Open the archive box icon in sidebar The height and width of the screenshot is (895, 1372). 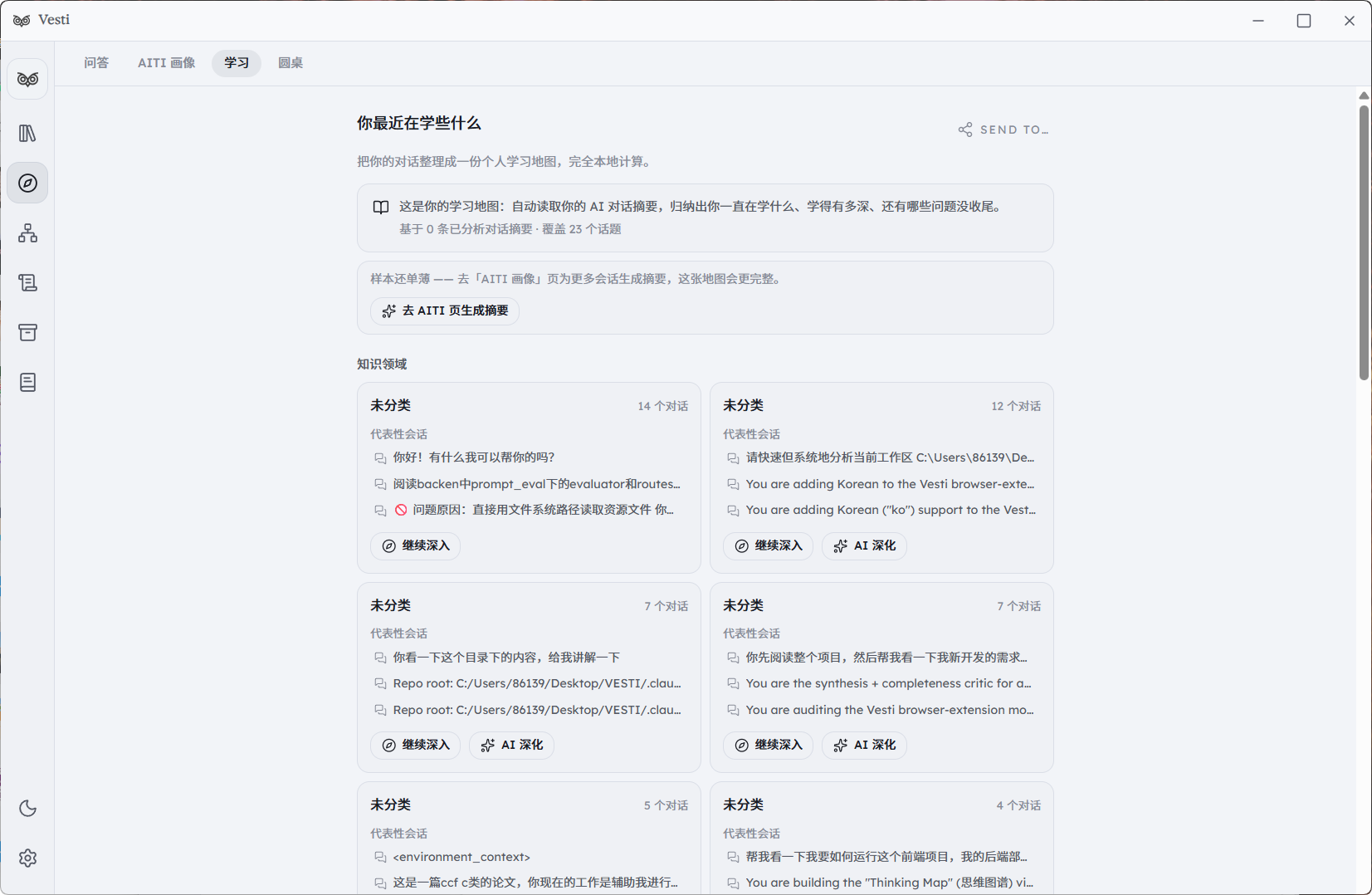[27, 332]
